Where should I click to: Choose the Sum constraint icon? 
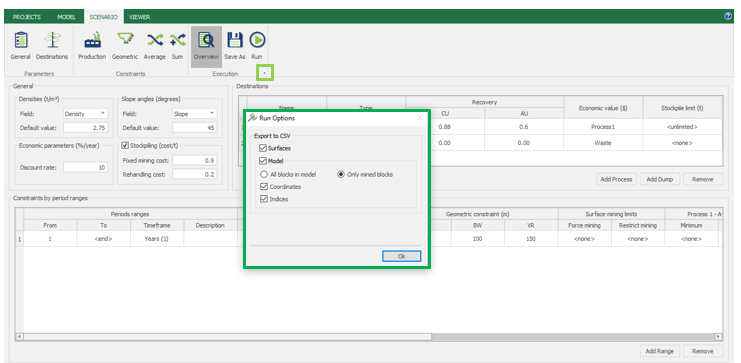click(x=177, y=41)
